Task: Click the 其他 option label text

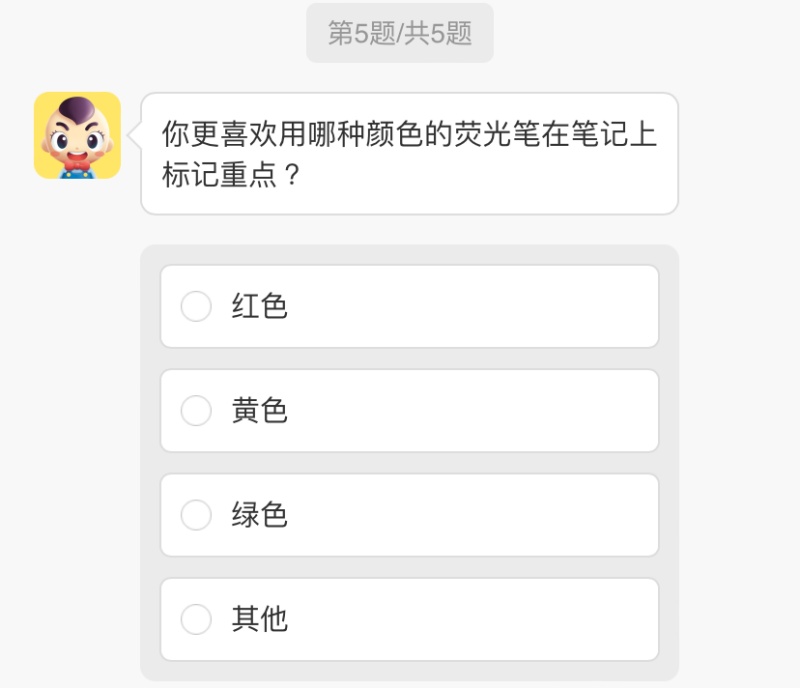Action: click(260, 619)
